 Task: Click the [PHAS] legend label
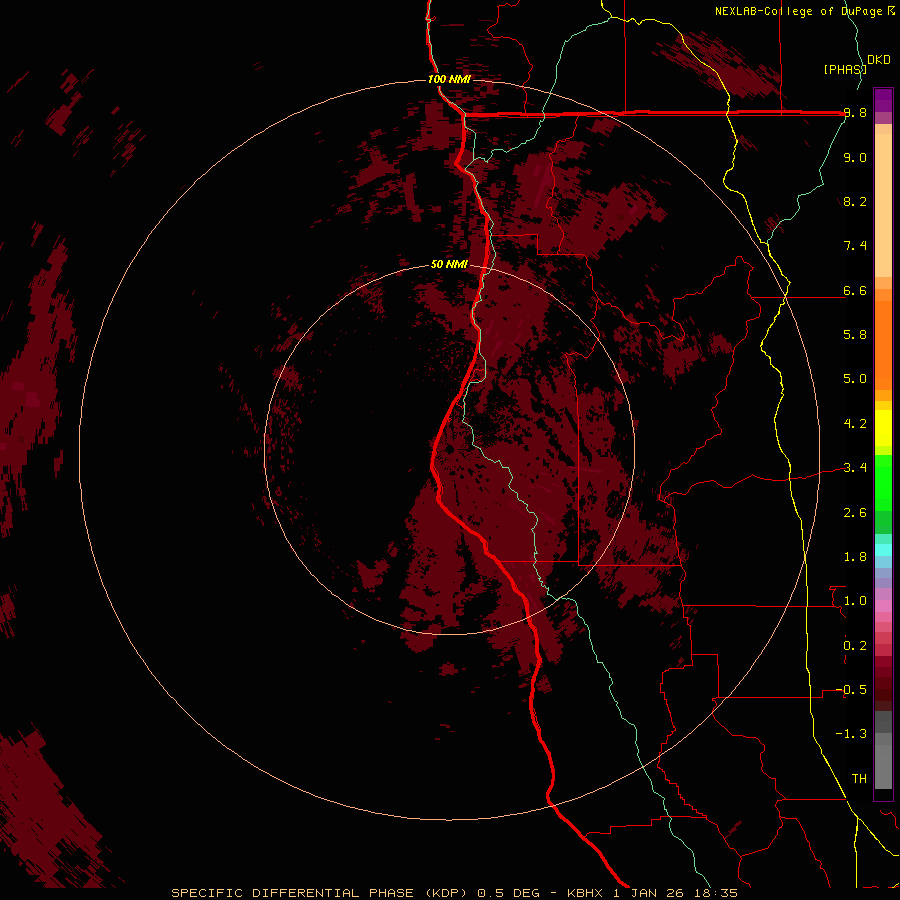pos(845,69)
